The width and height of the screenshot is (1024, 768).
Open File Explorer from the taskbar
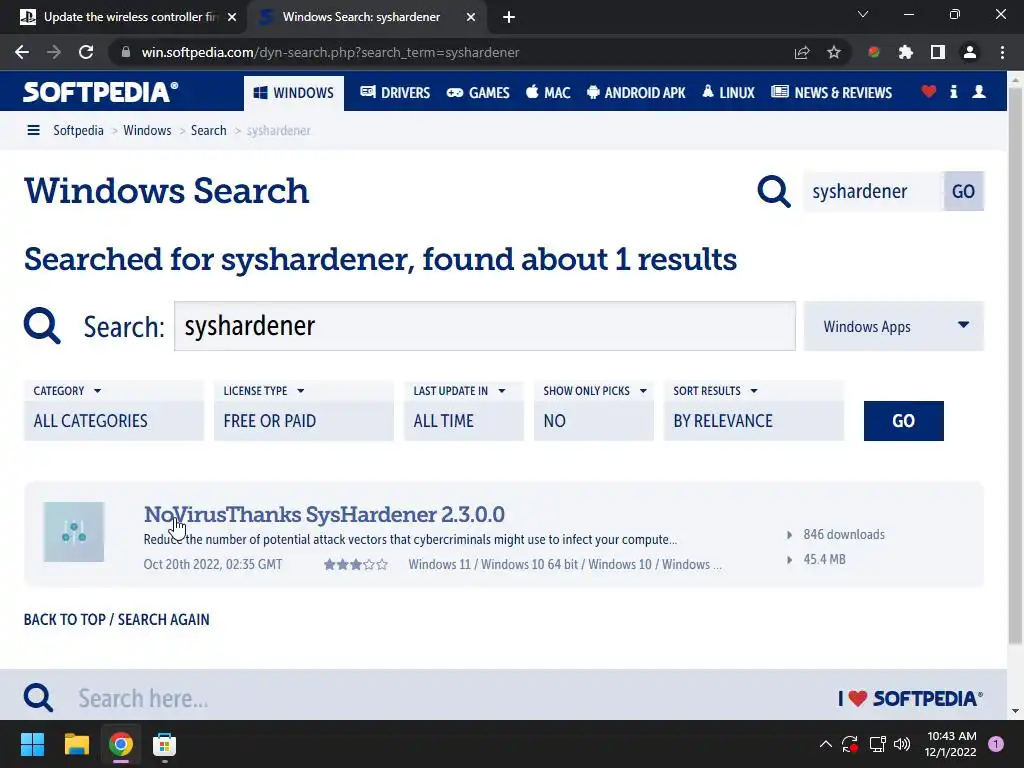[76, 744]
